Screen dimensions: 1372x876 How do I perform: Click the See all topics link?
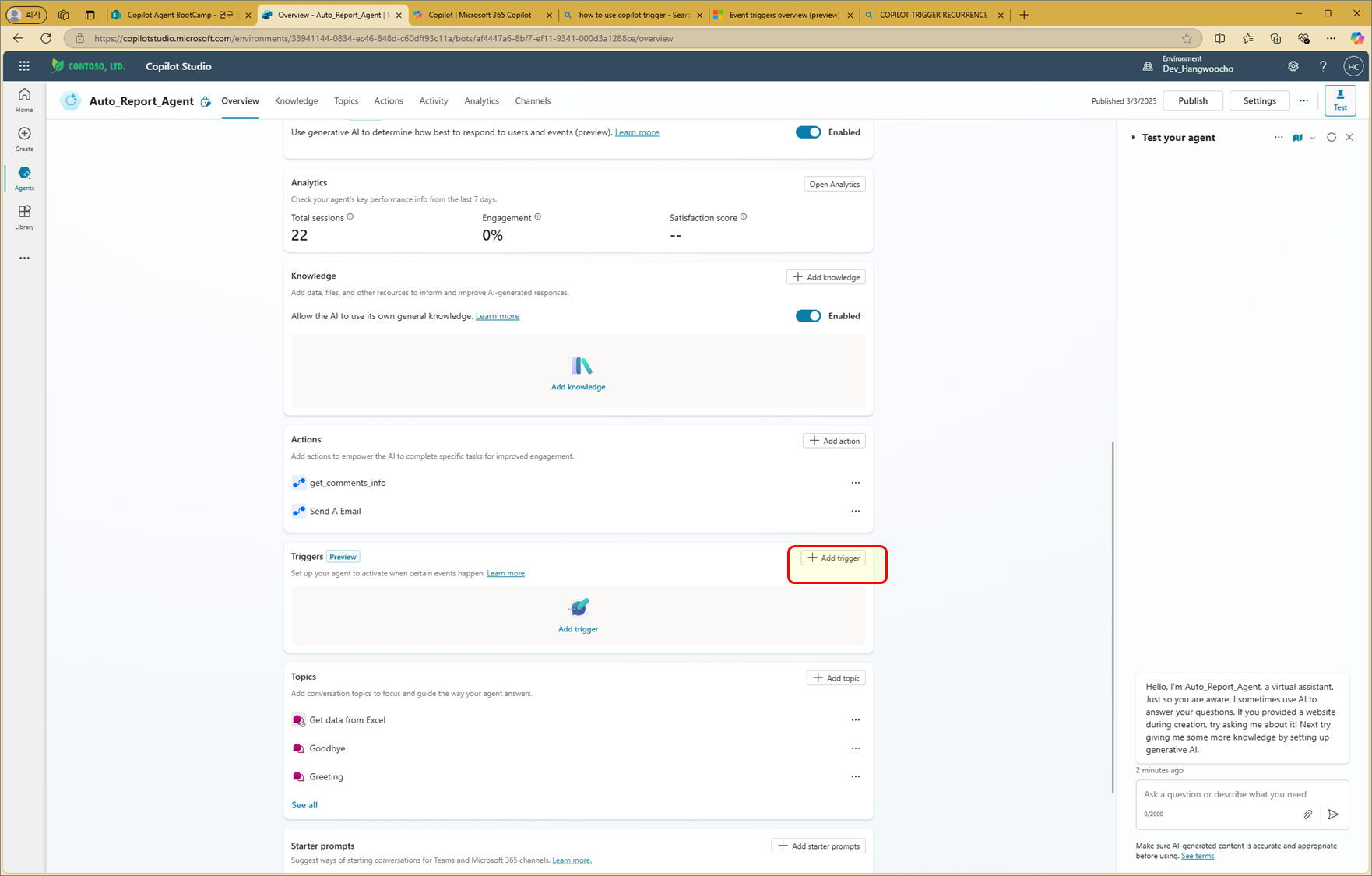[x=304, y=804]
